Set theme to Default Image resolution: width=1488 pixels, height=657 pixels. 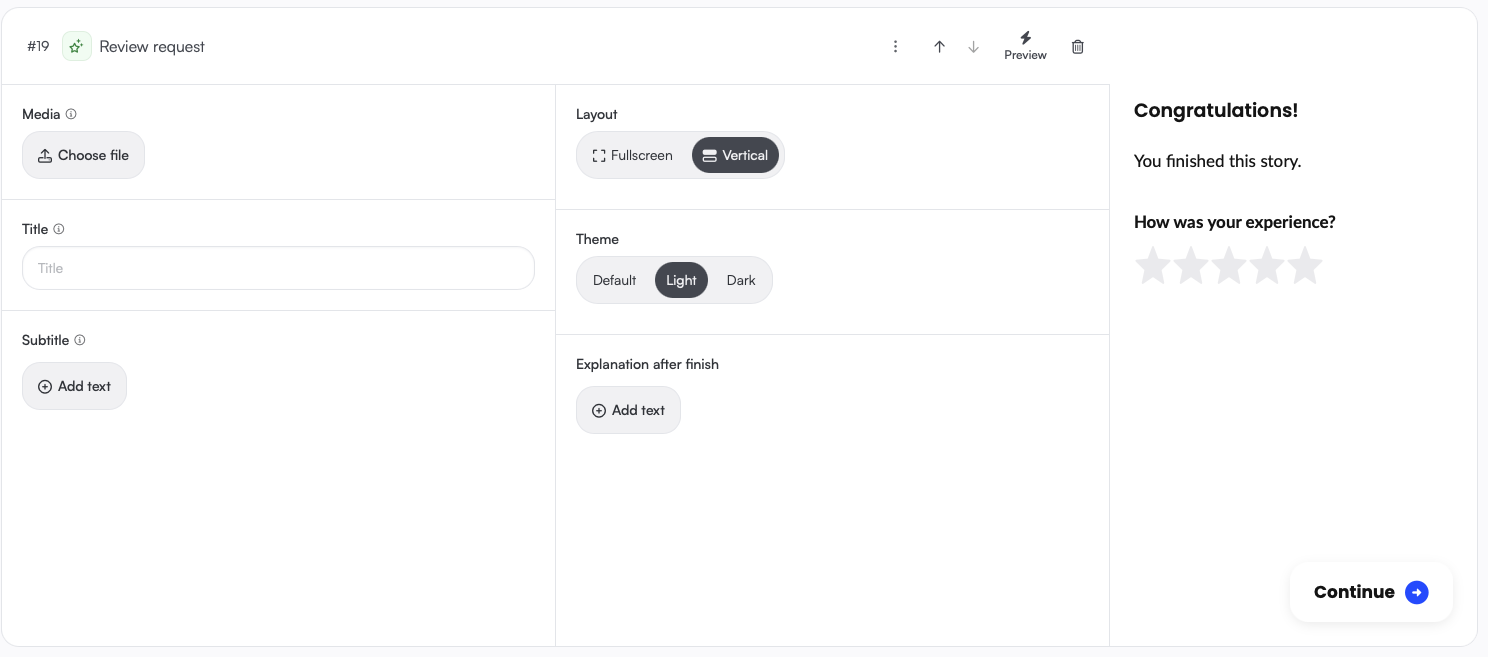pos(614,281)
